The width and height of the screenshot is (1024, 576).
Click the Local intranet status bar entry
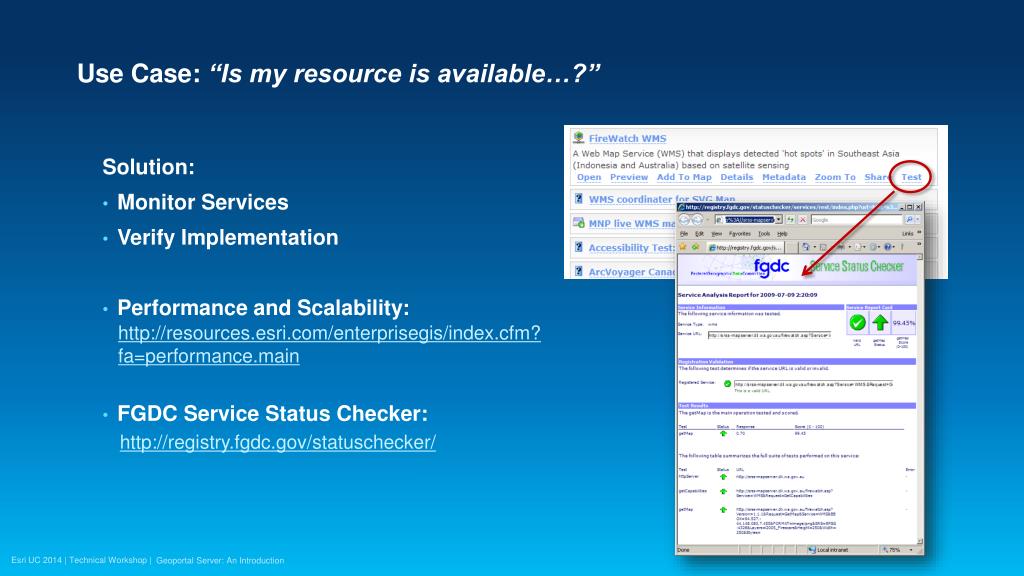[x=827, y=550]
